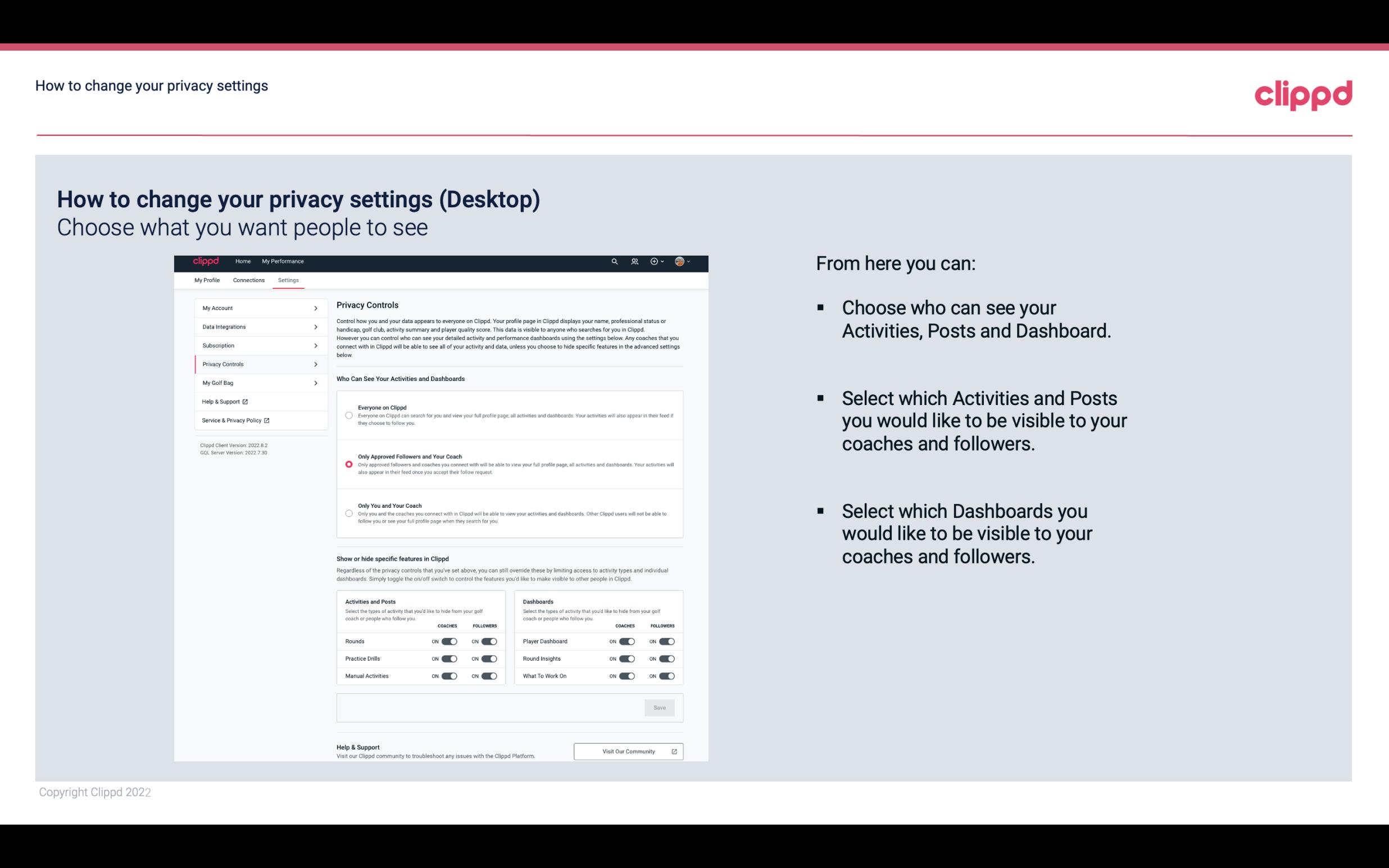This screenshot has width=1389, height=868.
Task: Select the My Performance nav tab
Action: pyautogui.click(x=282, y=261)
